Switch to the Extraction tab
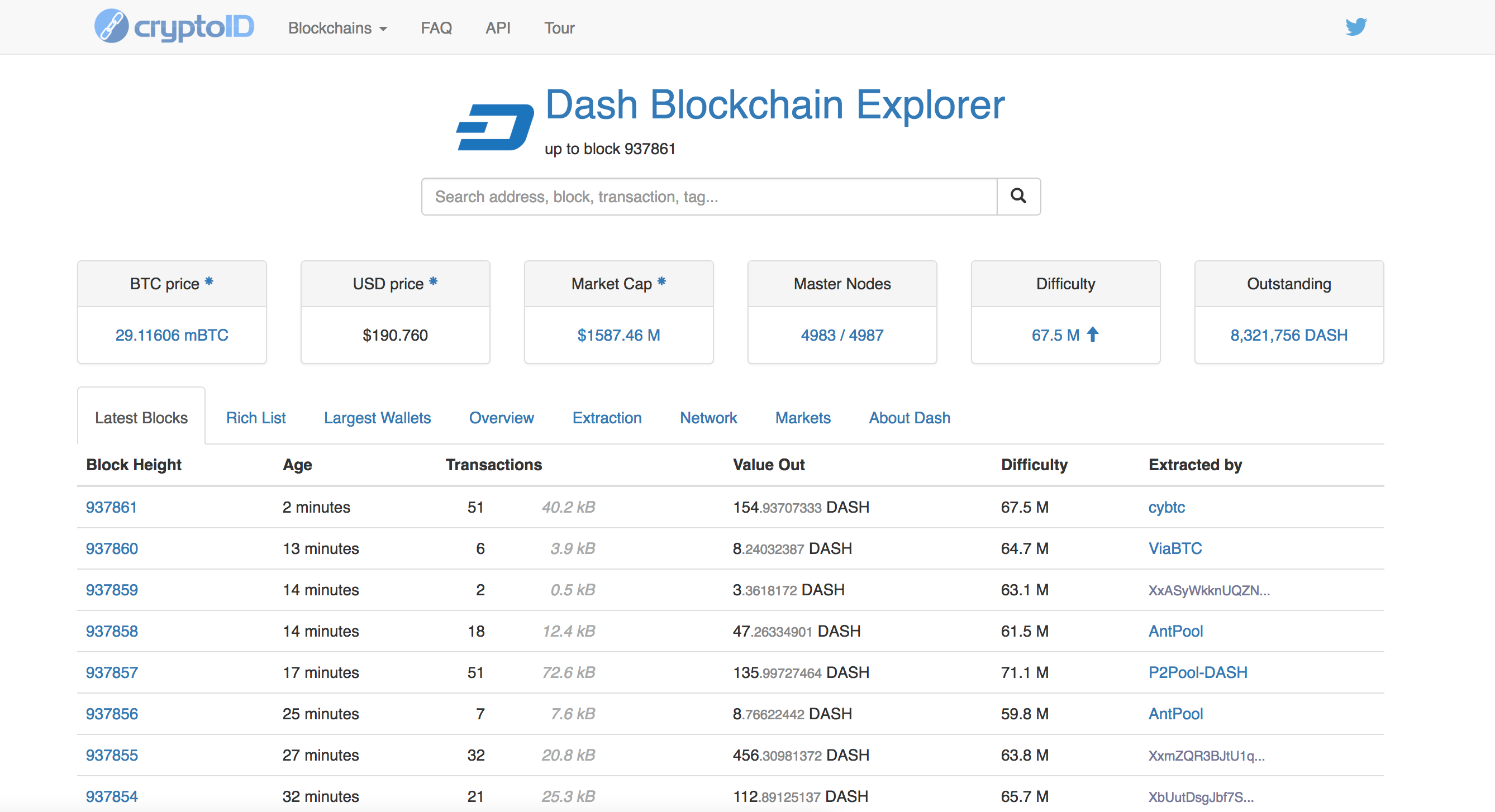 pyautogui.click(x=607, y=418)
